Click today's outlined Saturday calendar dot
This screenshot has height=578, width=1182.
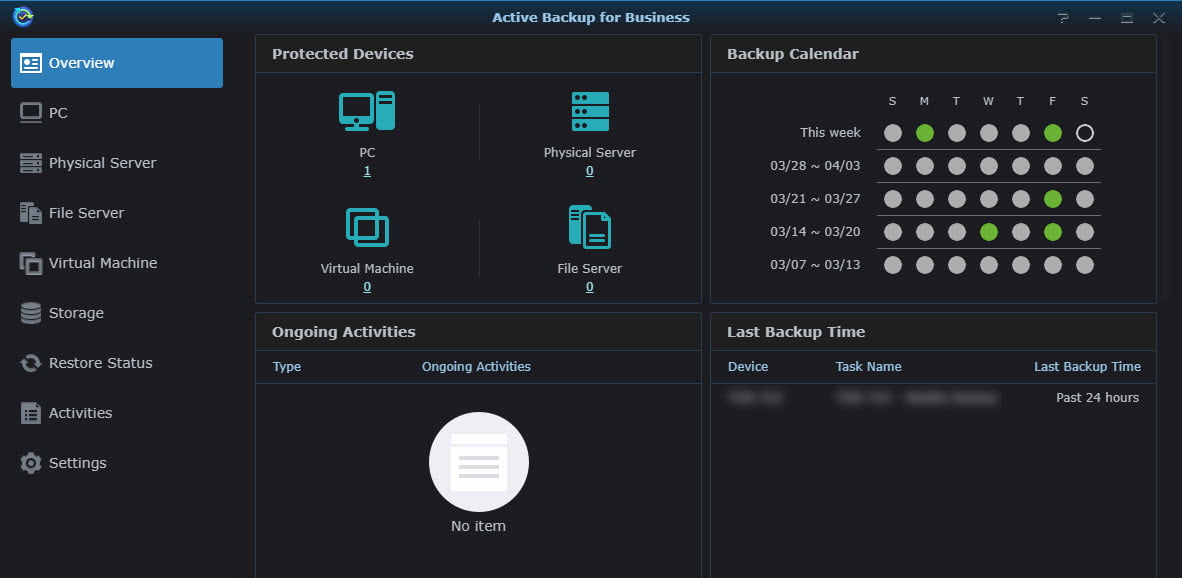click(1085, 133)
